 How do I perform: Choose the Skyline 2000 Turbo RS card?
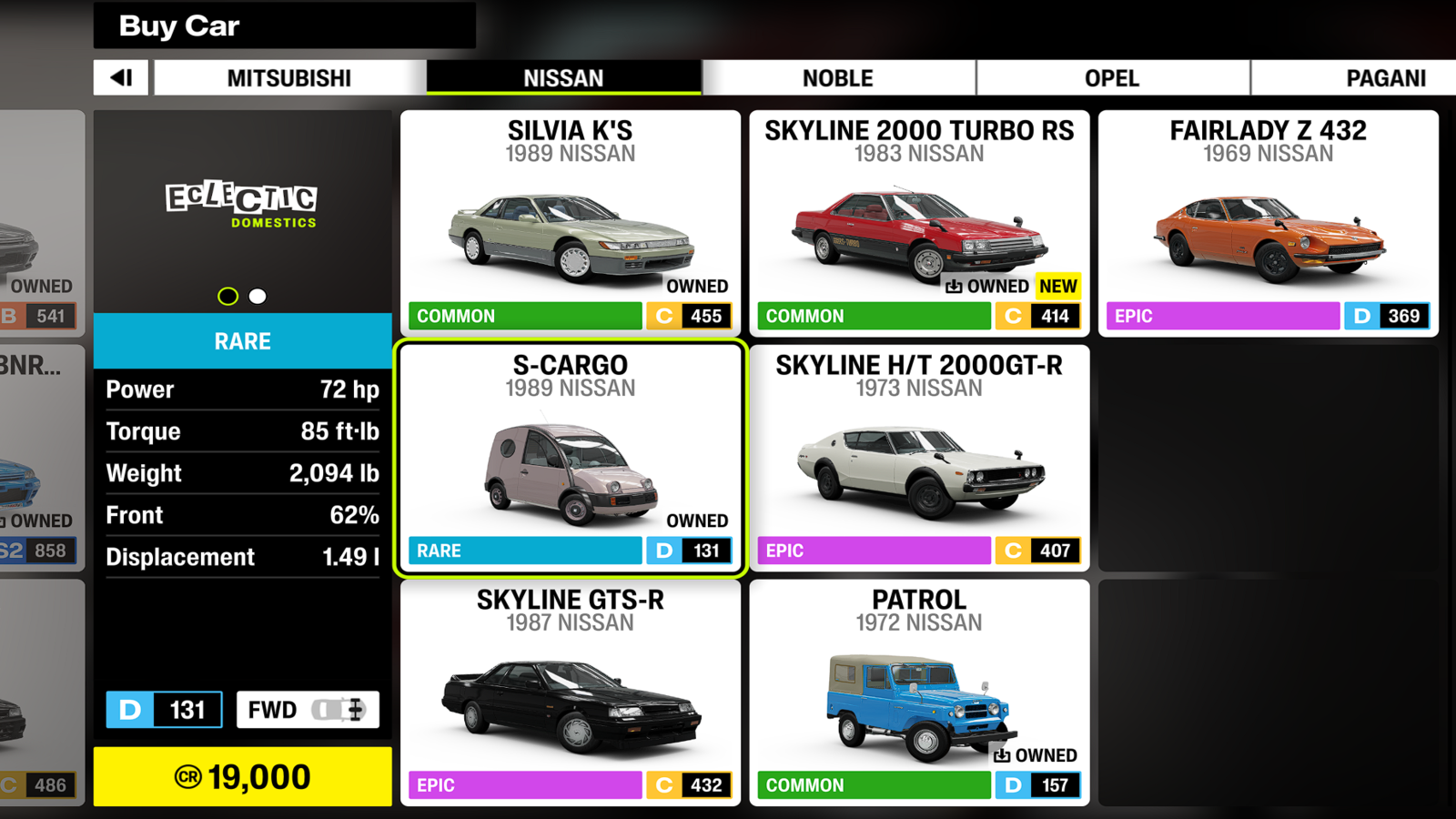point(919,223)
